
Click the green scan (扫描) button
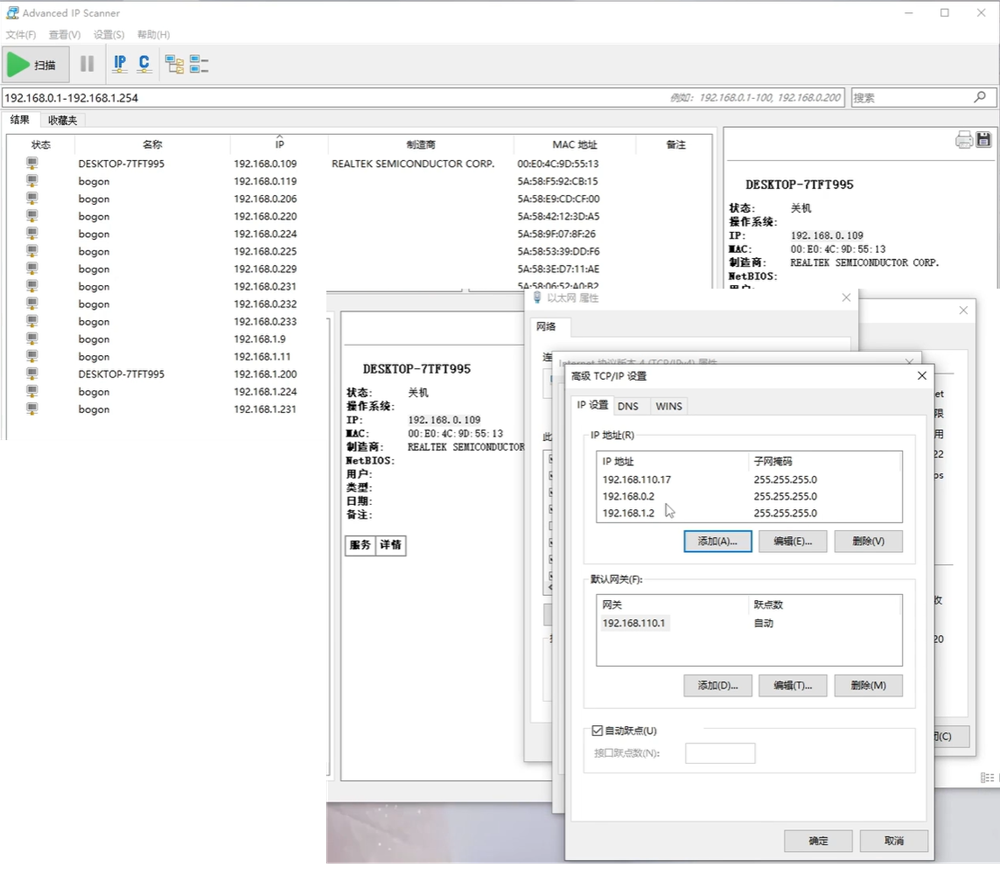pyautogui.click(x=36, y=64)
